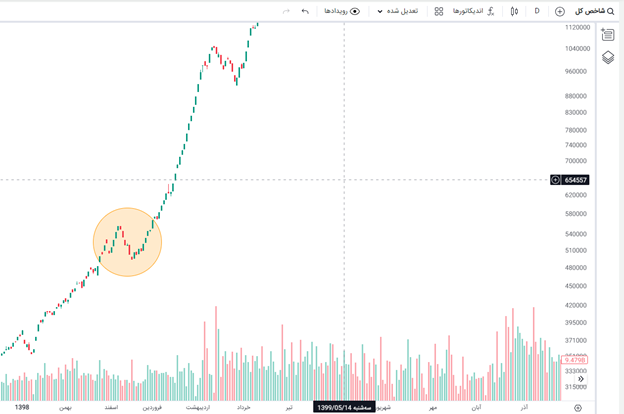624x414 pixels.
Task: Add a symbol with the plus-circle icon
Action: tap(560, 11)
